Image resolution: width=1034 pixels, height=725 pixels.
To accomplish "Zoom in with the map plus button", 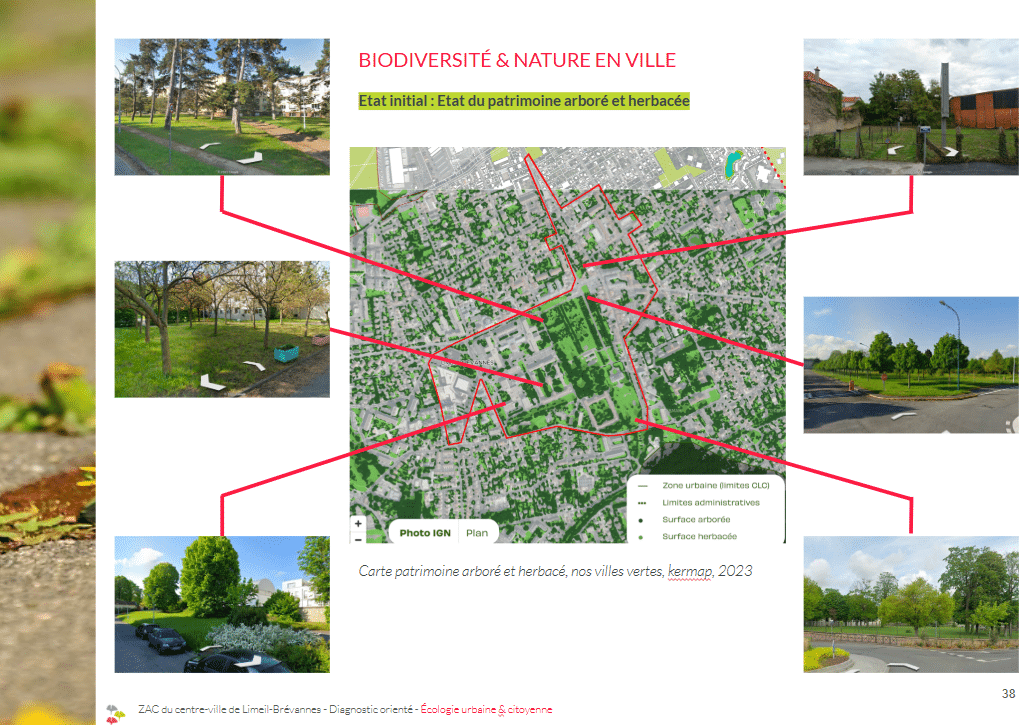I will click(x=359, y=523).
